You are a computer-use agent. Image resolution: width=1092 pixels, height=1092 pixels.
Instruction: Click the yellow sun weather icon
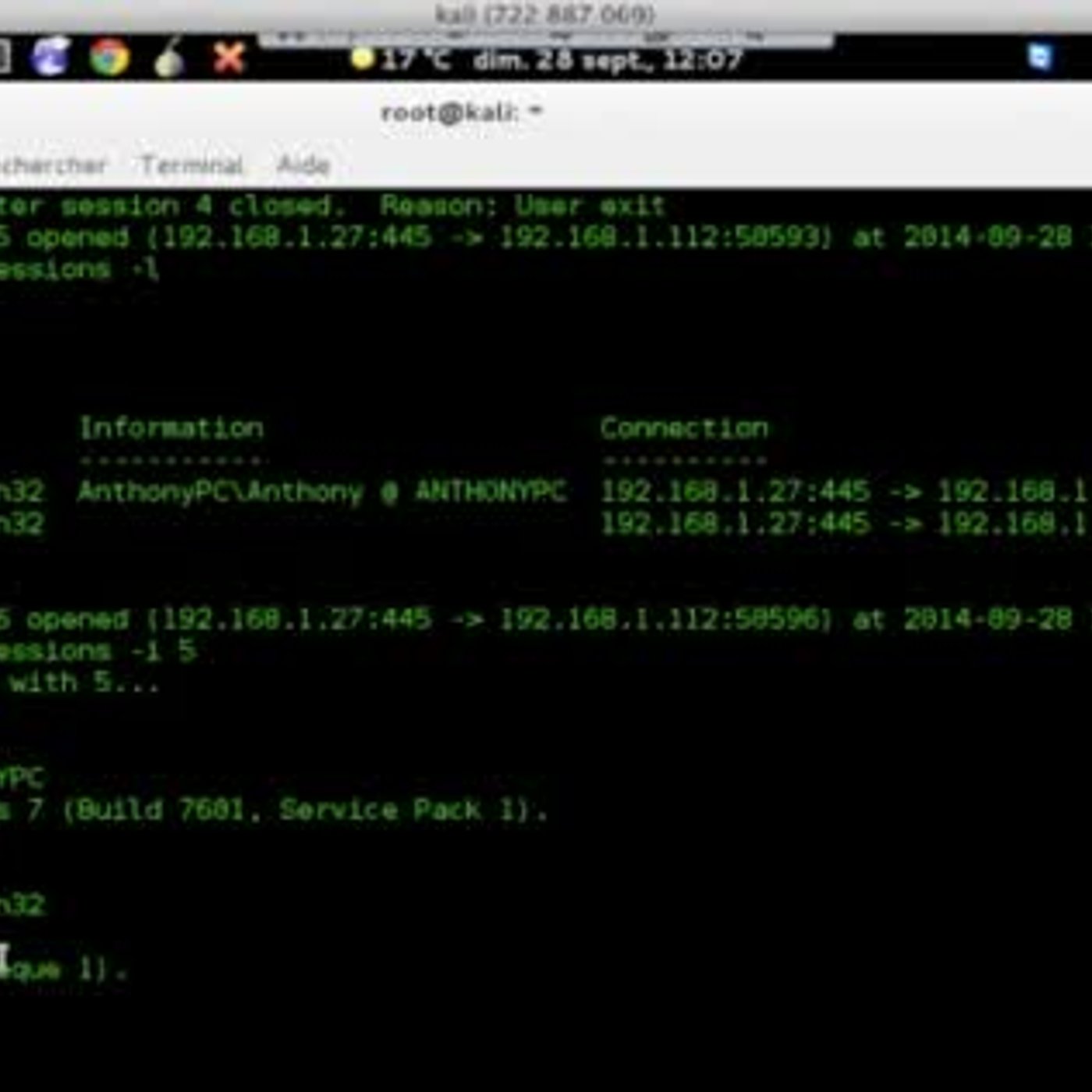click(362, 58)
